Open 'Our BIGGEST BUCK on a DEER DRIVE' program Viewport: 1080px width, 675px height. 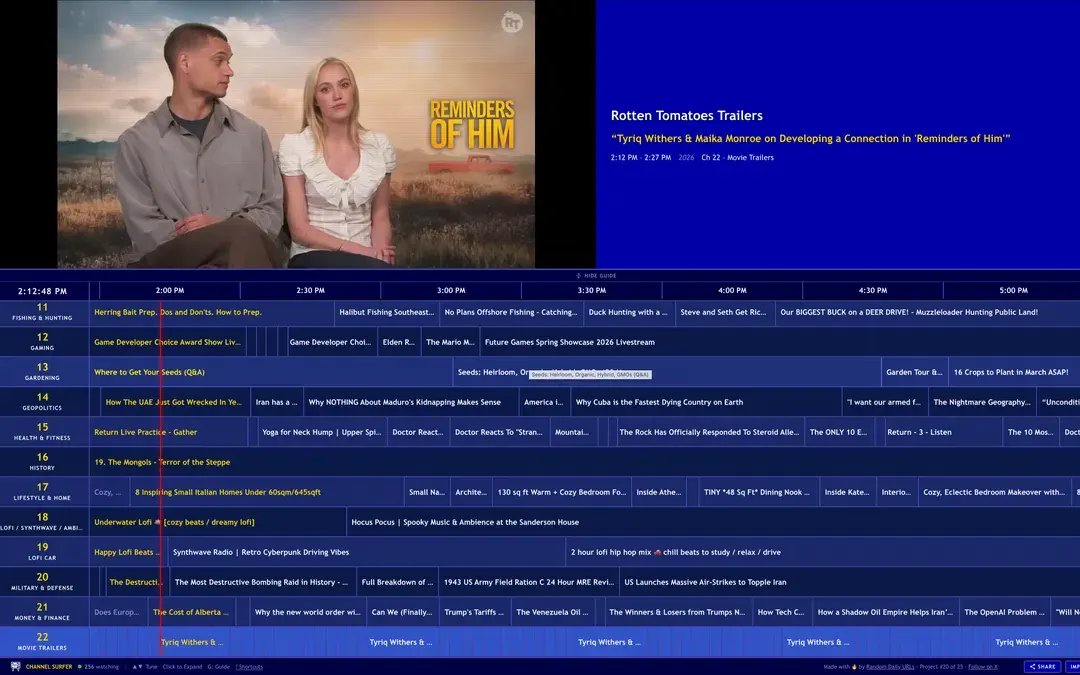coord(927,312)
